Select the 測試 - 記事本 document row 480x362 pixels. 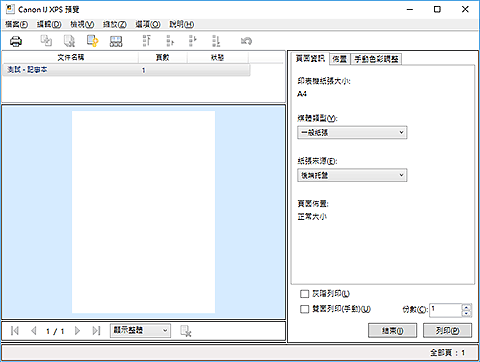[x=126, y=70]
